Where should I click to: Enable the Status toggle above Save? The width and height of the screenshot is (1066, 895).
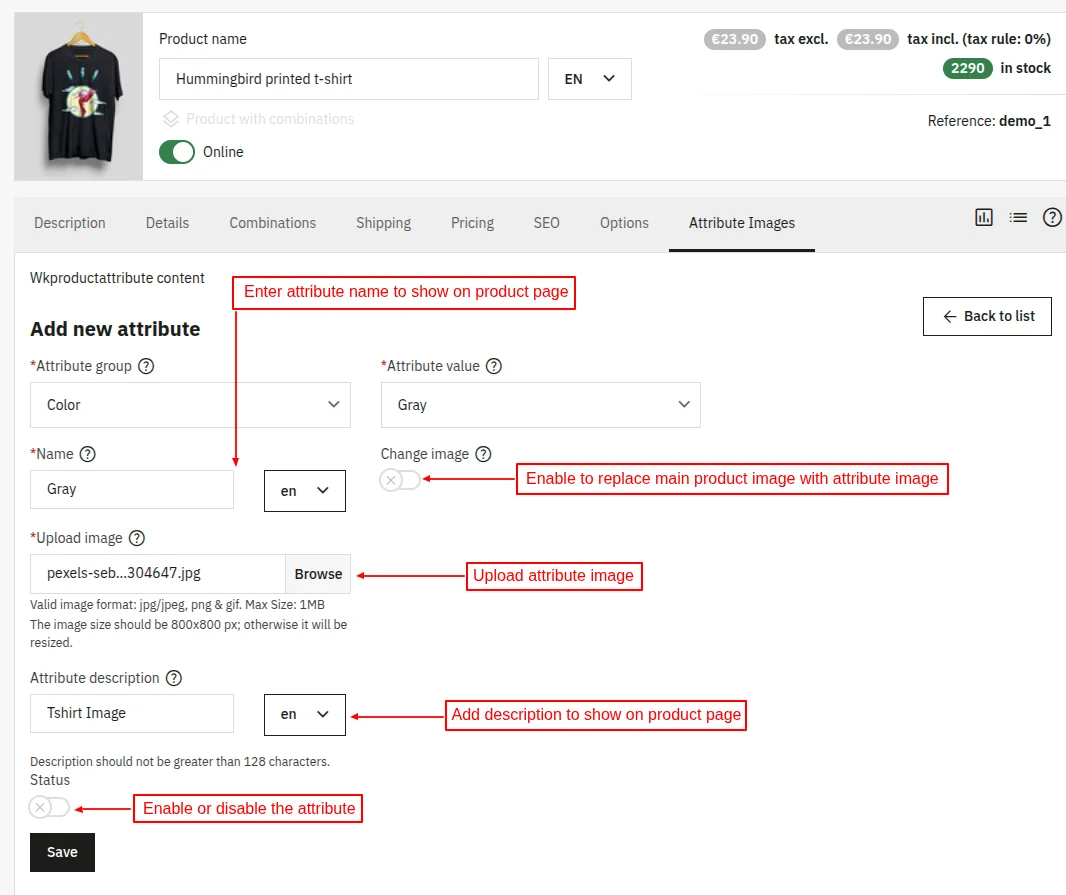coord(49,807)
